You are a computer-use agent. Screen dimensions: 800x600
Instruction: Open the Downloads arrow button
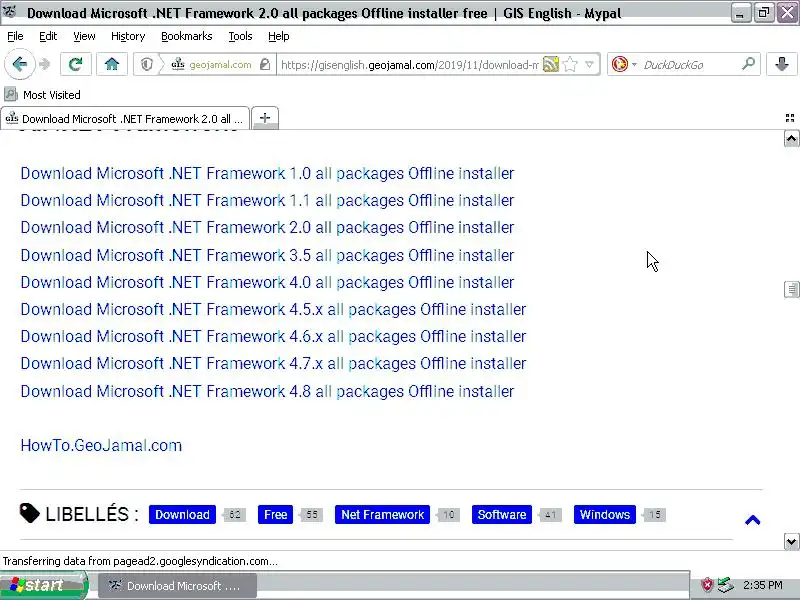coord(782,64)
